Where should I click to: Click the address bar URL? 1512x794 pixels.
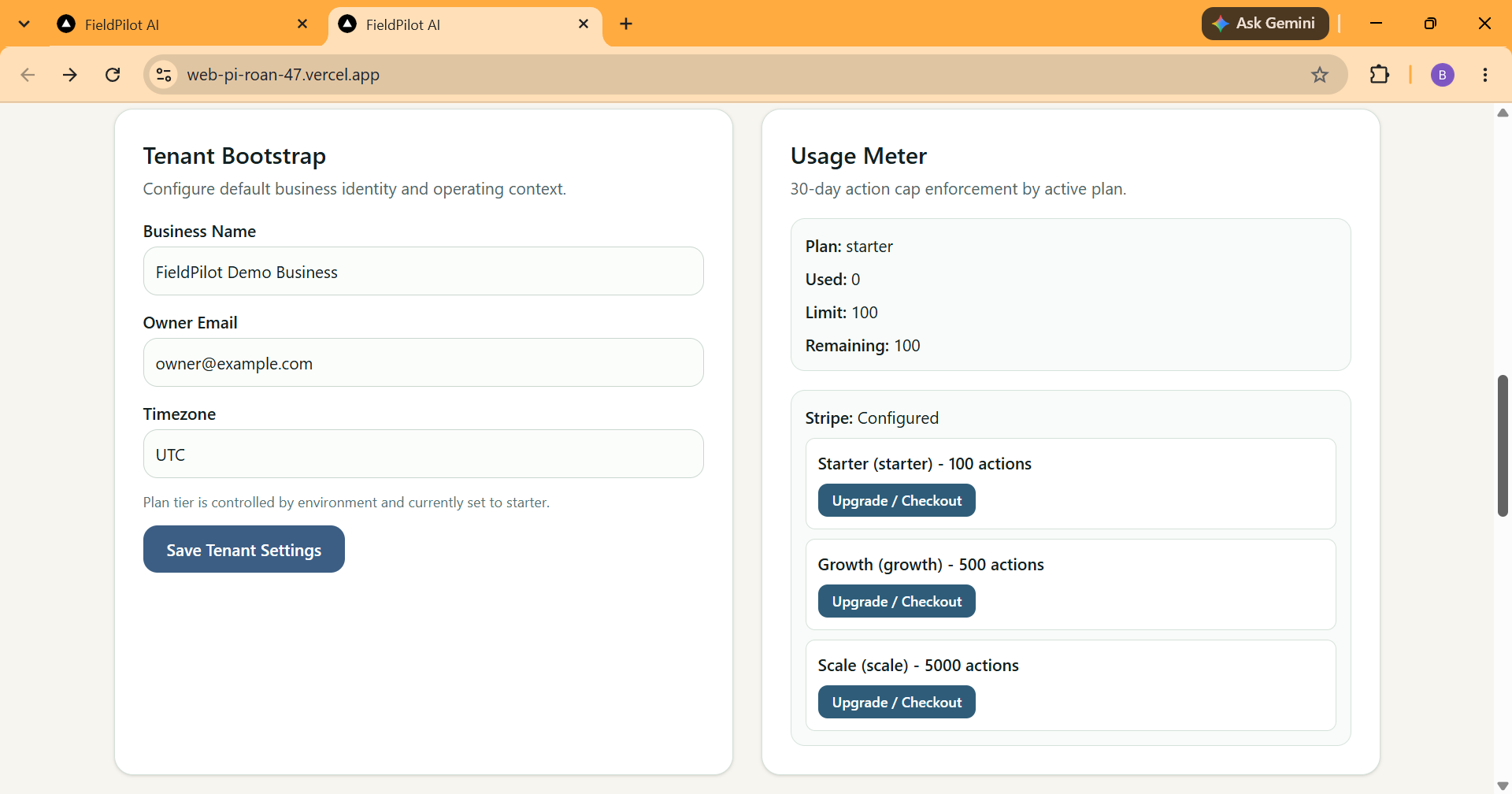click(283, 75)
